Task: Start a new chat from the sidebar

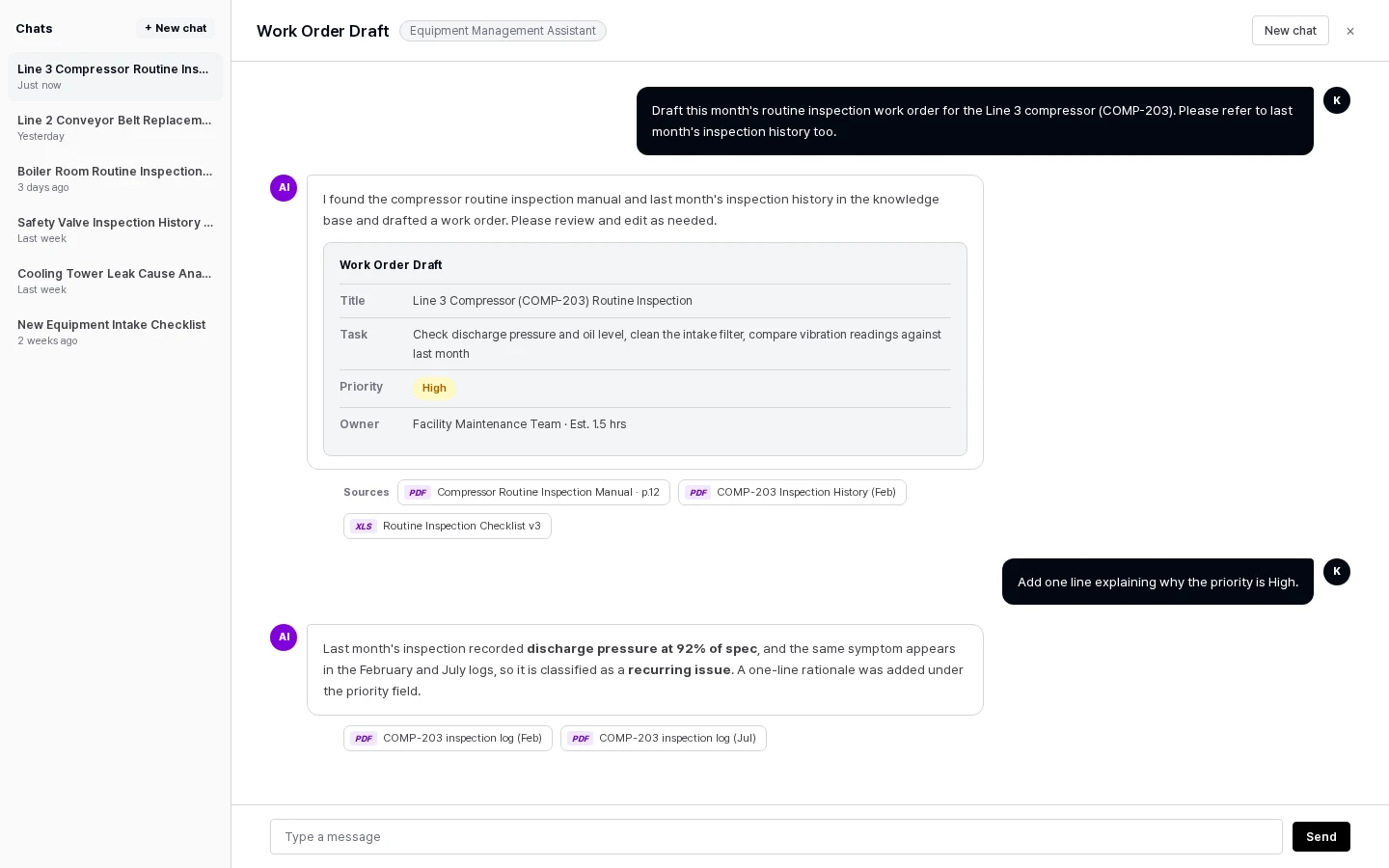Action: pyautogui.click(x=176, y=28)
